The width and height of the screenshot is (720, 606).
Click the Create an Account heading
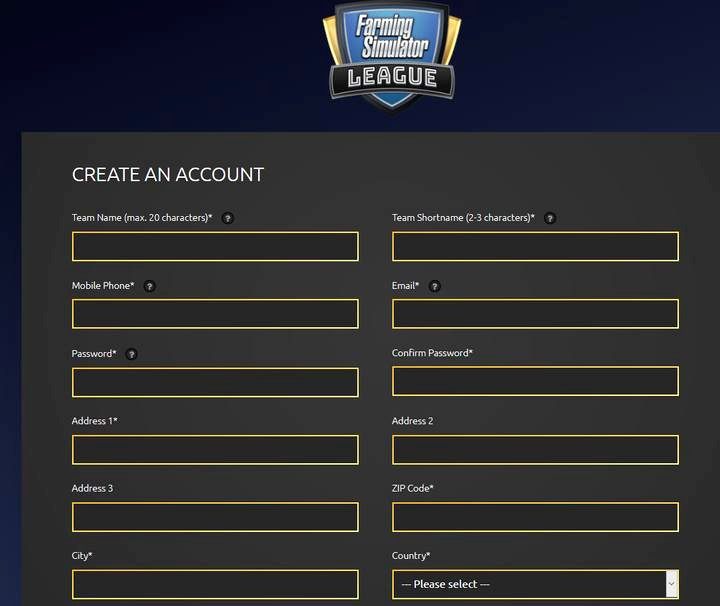[168, 175]
